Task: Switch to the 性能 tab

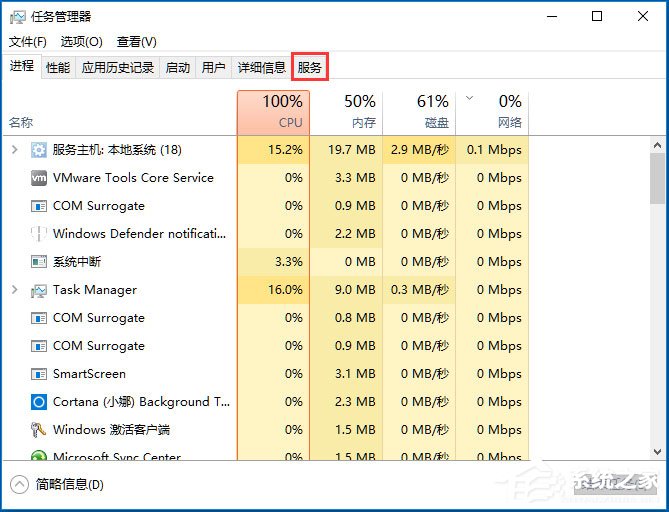Action: 58,68
